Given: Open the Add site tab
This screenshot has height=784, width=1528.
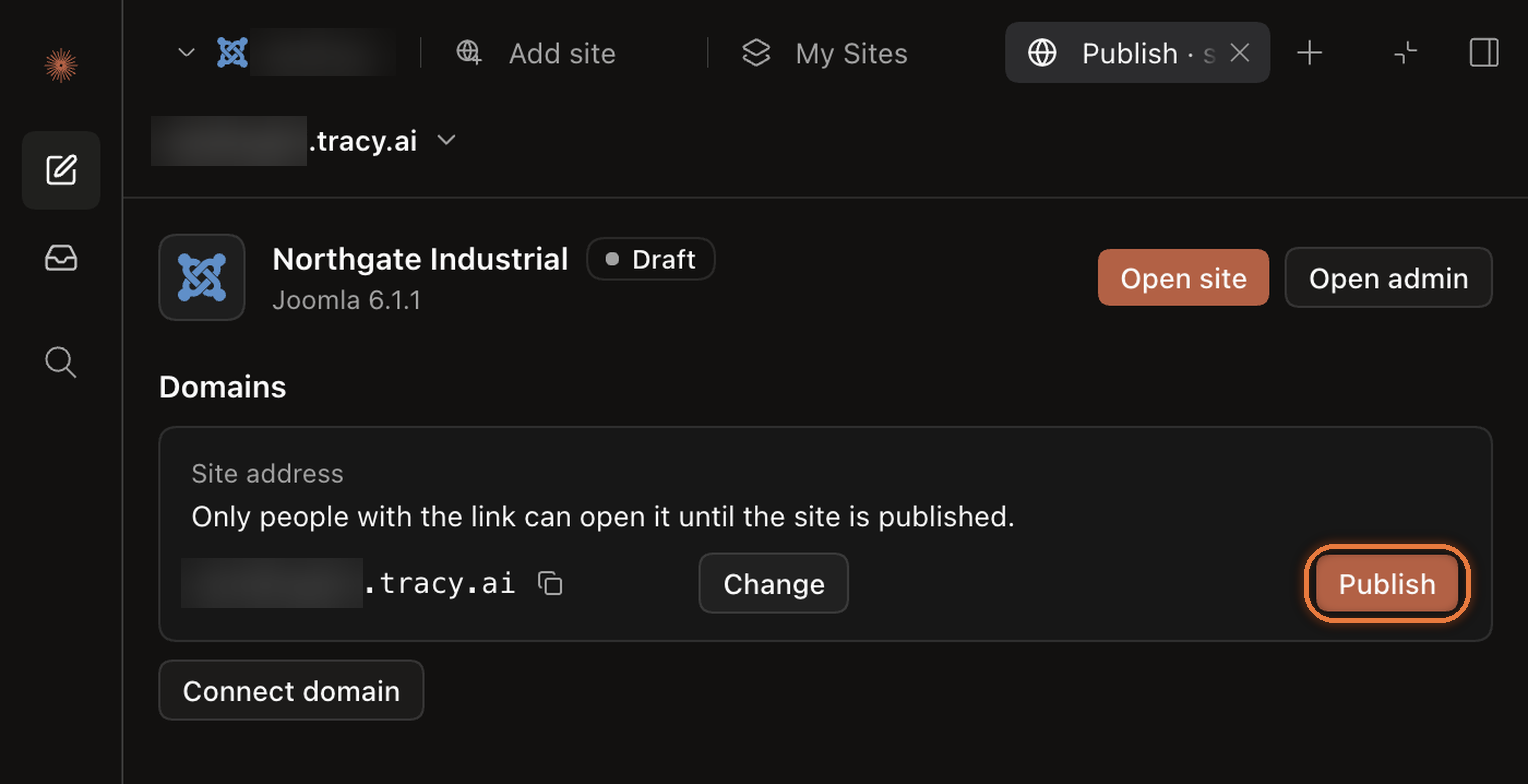Looking at the screenshot, I should [x=536, y=53].
